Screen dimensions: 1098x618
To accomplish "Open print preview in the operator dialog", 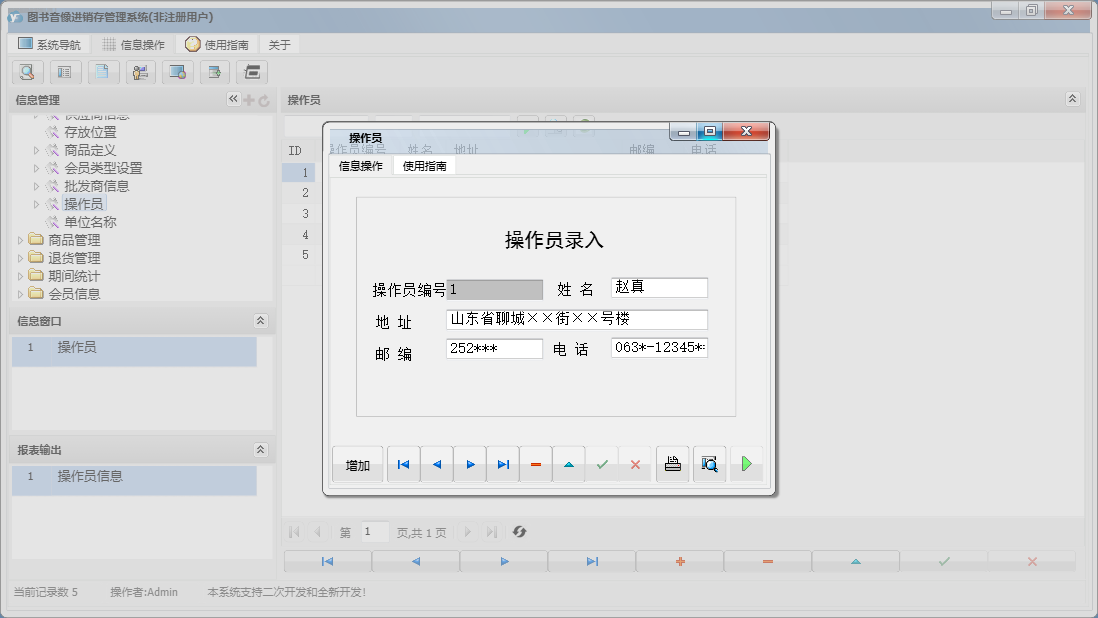I will [x=709, y=463].
